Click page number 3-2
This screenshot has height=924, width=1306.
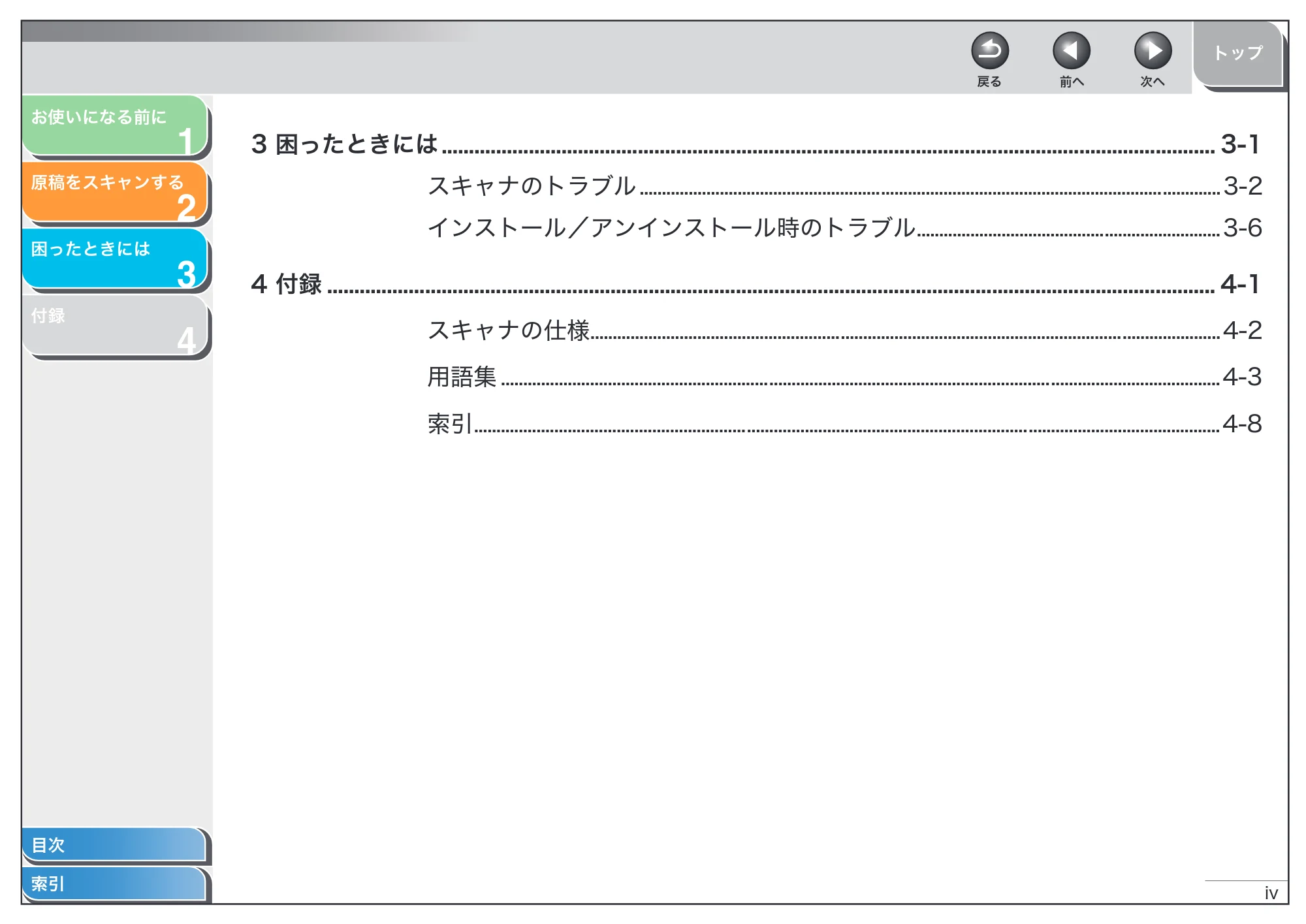(1243, 186)
